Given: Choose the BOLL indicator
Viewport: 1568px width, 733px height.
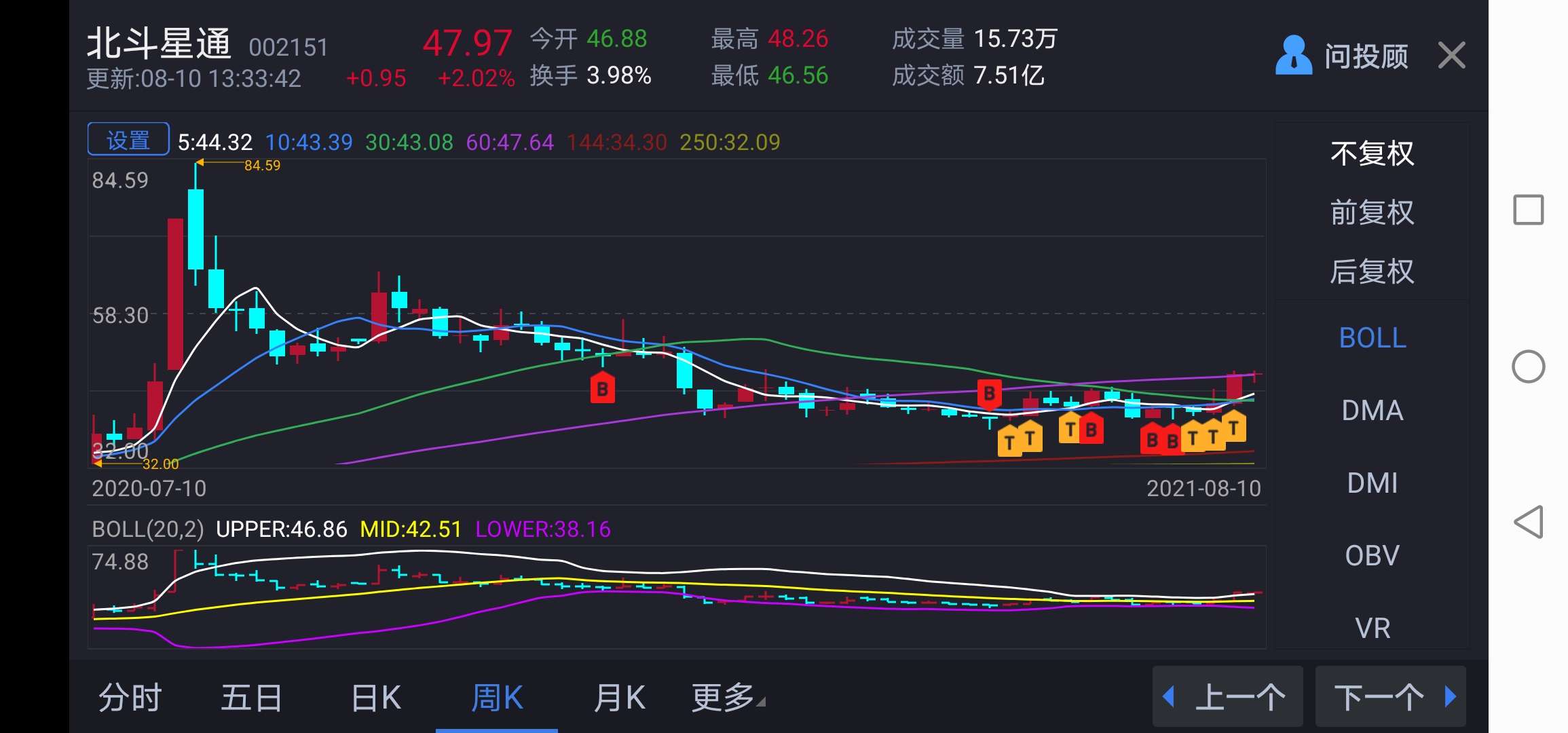Looking at the screenshot, I should [x=1373, y=338].
